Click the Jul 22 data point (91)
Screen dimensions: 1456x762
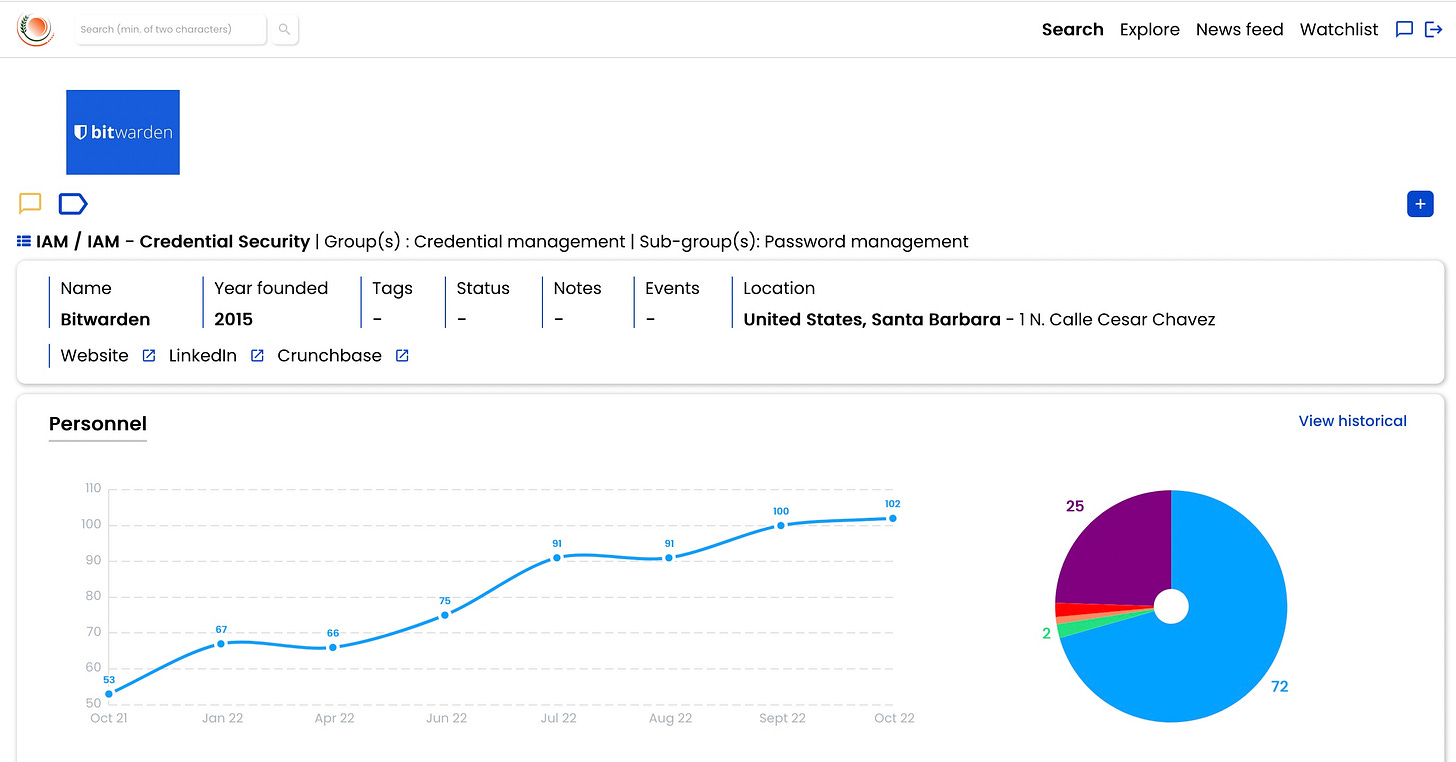pyautogui.click(x=557, y=557)
